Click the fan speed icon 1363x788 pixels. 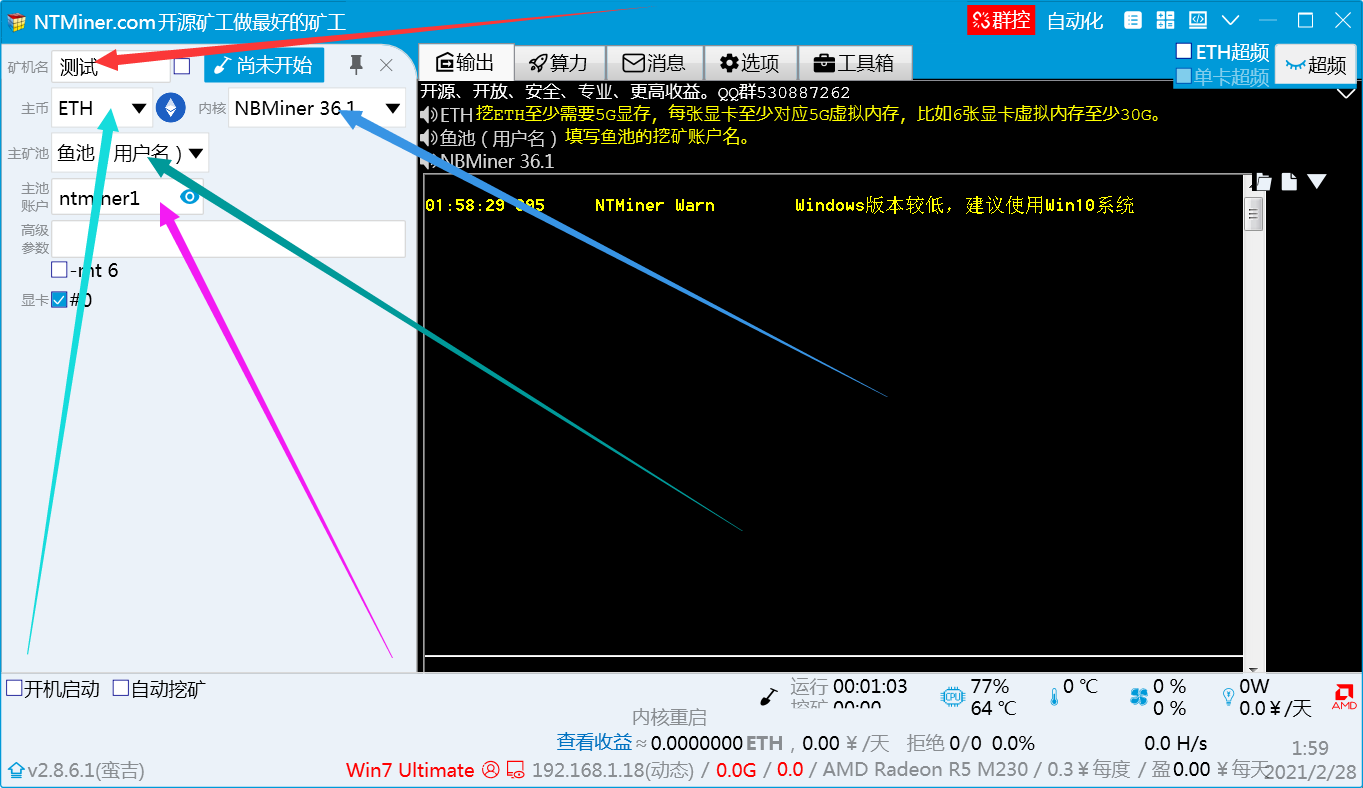1138,697
